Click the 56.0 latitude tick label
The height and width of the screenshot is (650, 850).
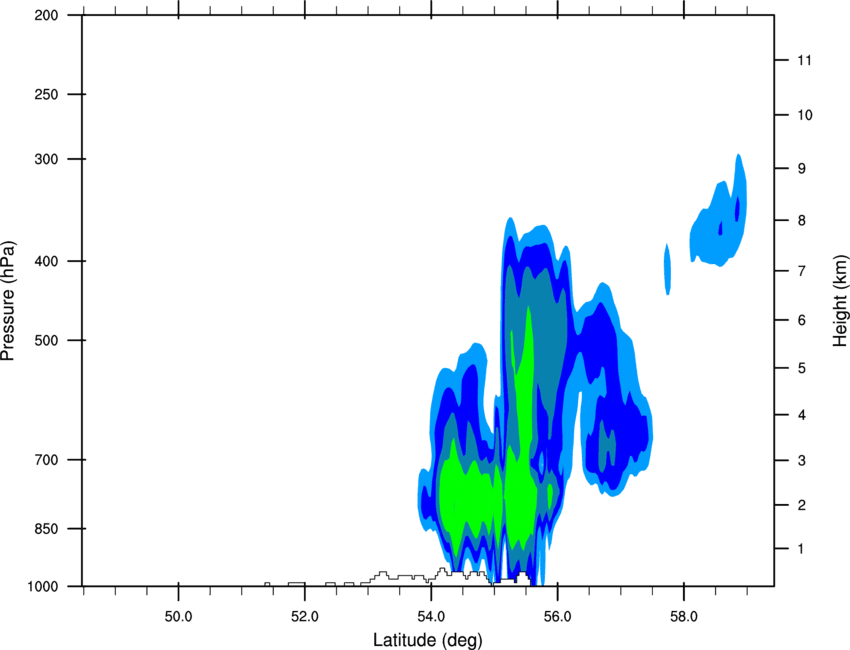coord(557,617)
